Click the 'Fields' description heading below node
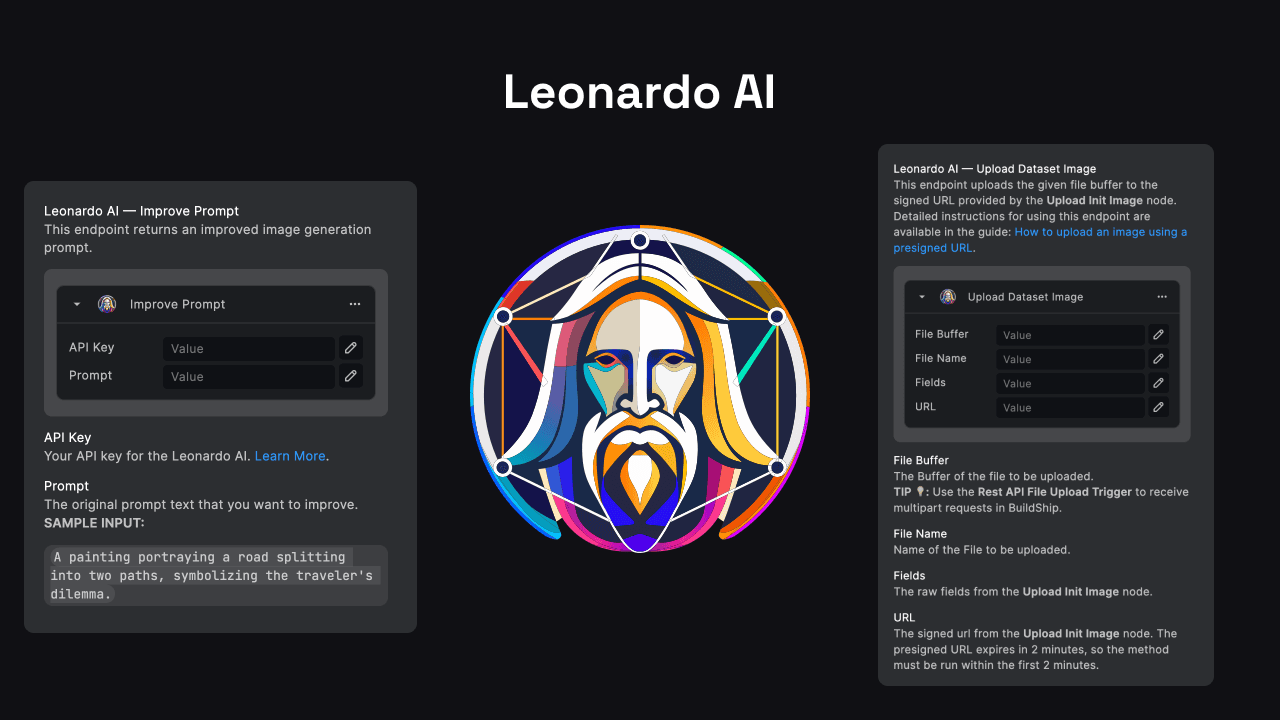Viewport: 1280px width, 720px height. pos(909,576)
